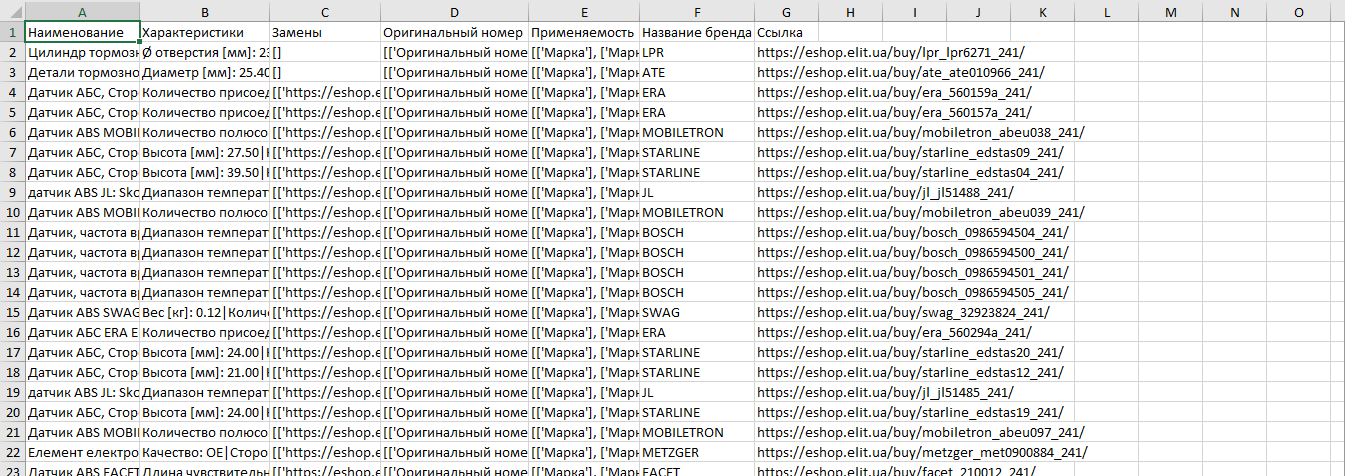Screen dimensions: 1345x476
Task: Select brand cell 'LPR'
Action: click(x=696, y=52)
